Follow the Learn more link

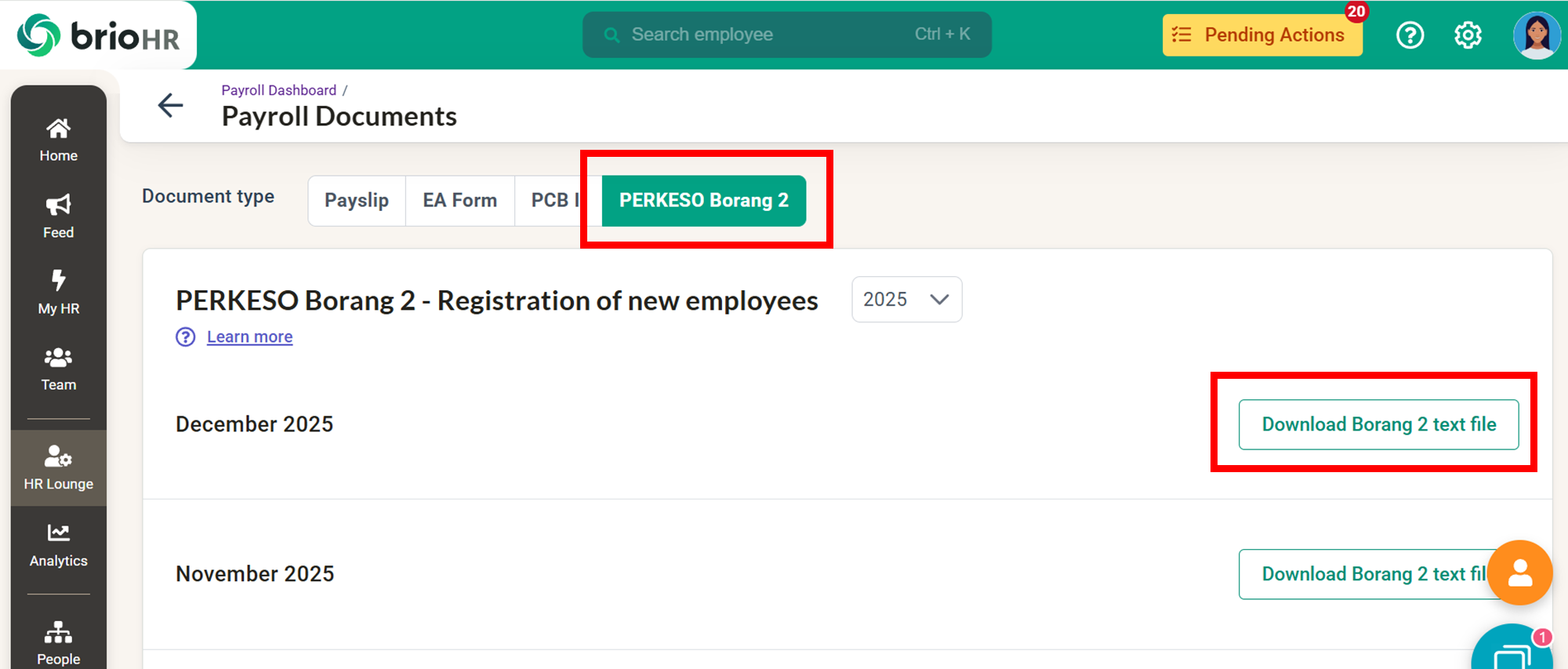(249, 337)
